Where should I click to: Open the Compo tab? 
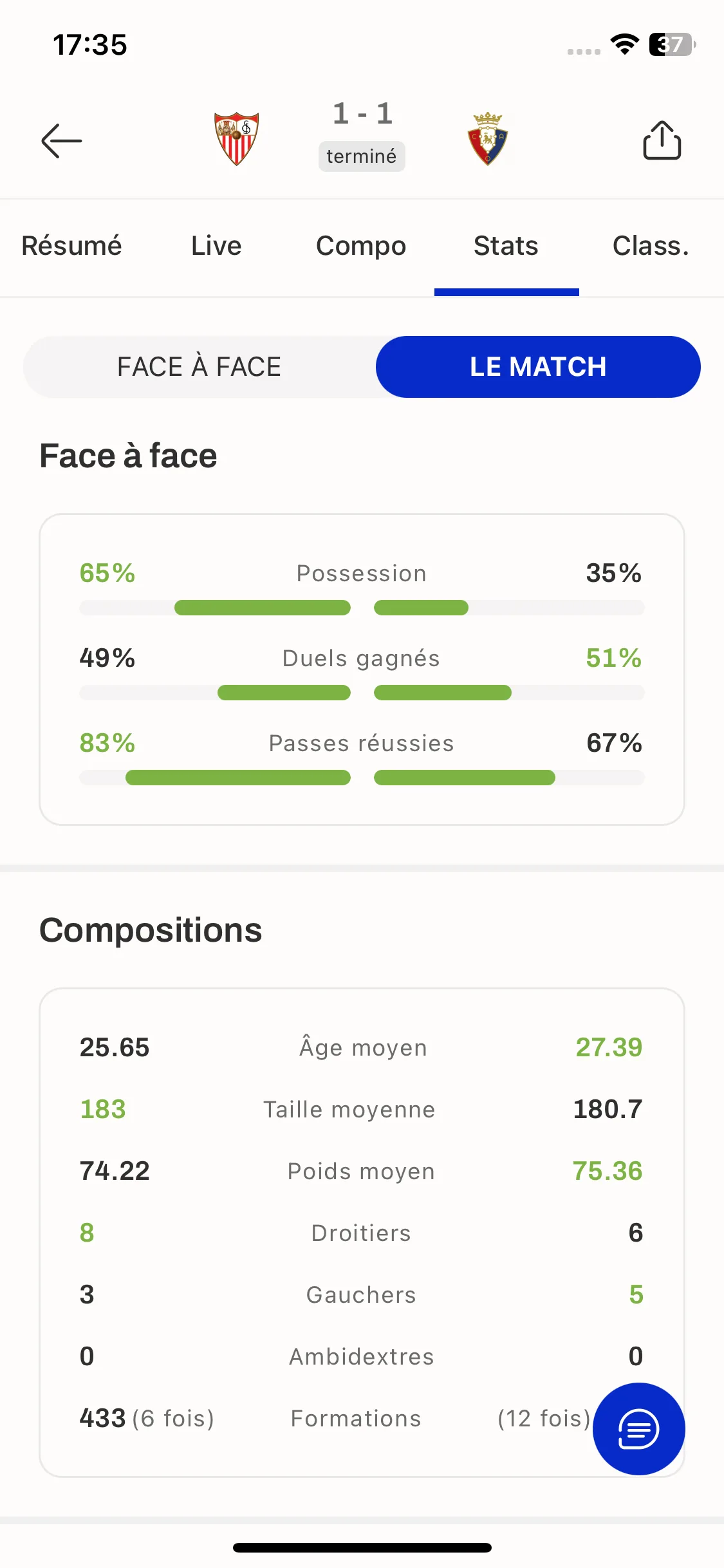point(361,246)
